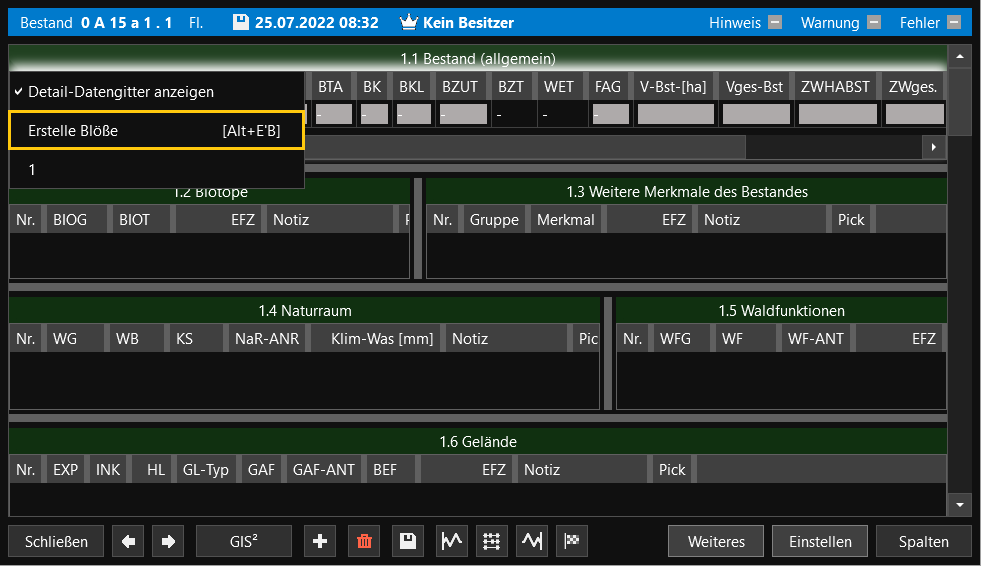Click the left arrow previous-record icon
The height and width of the screenshot is (566, 981).
tap(128, 541)
